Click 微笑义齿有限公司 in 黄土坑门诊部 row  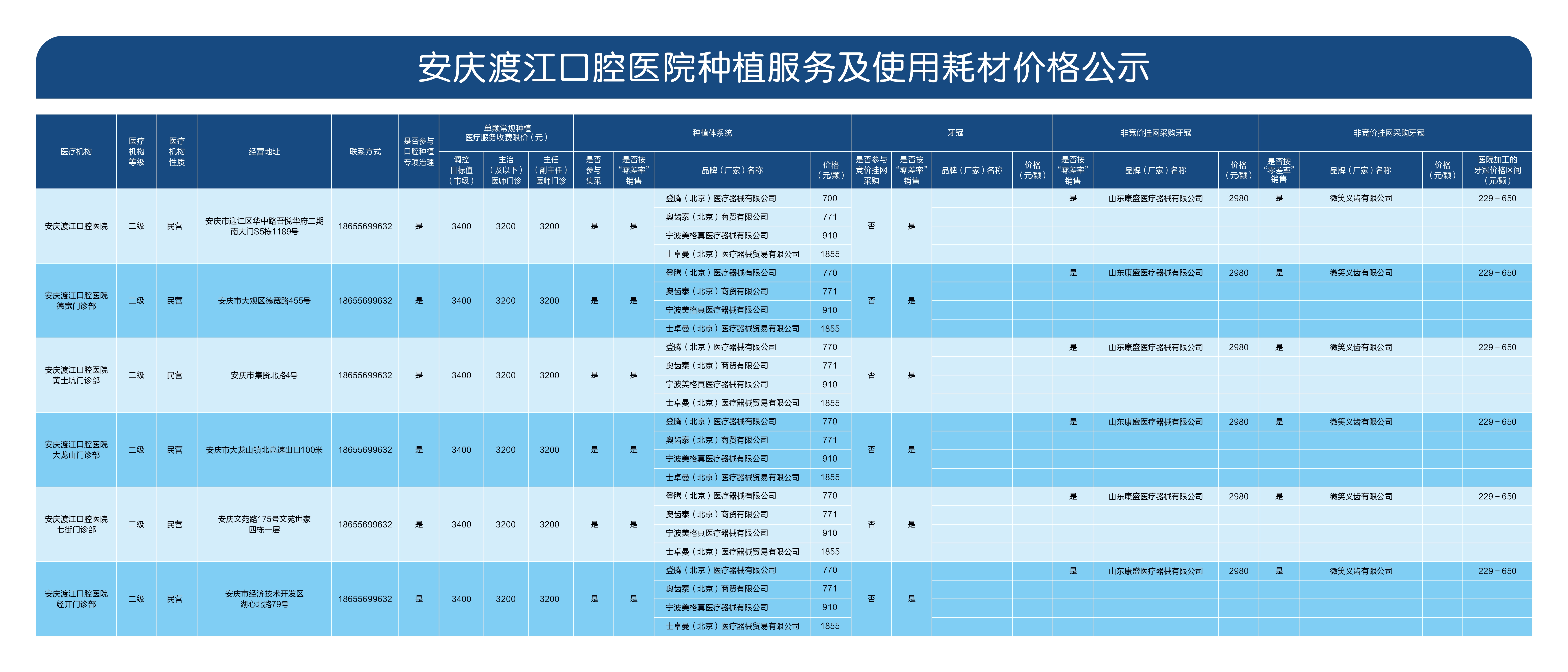click(x=1361, y=348)
